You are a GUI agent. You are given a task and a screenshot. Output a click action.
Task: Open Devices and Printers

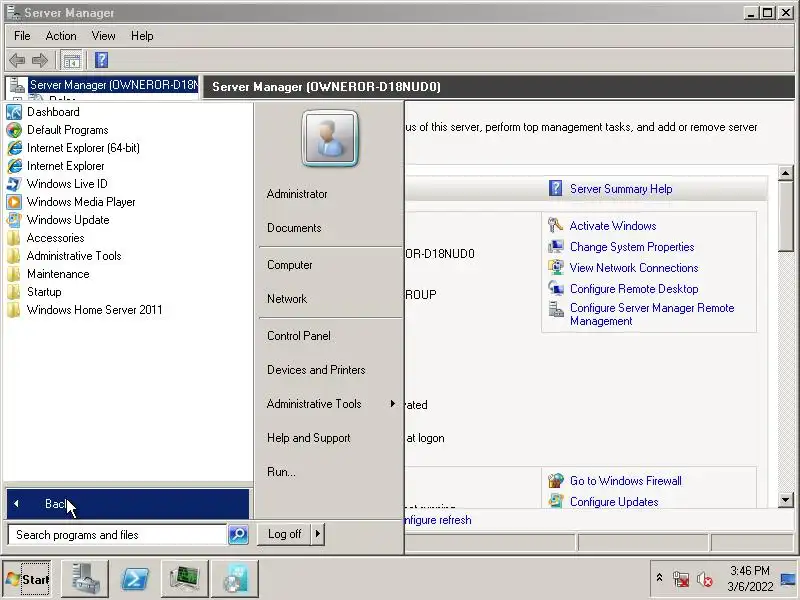point(316,370)
